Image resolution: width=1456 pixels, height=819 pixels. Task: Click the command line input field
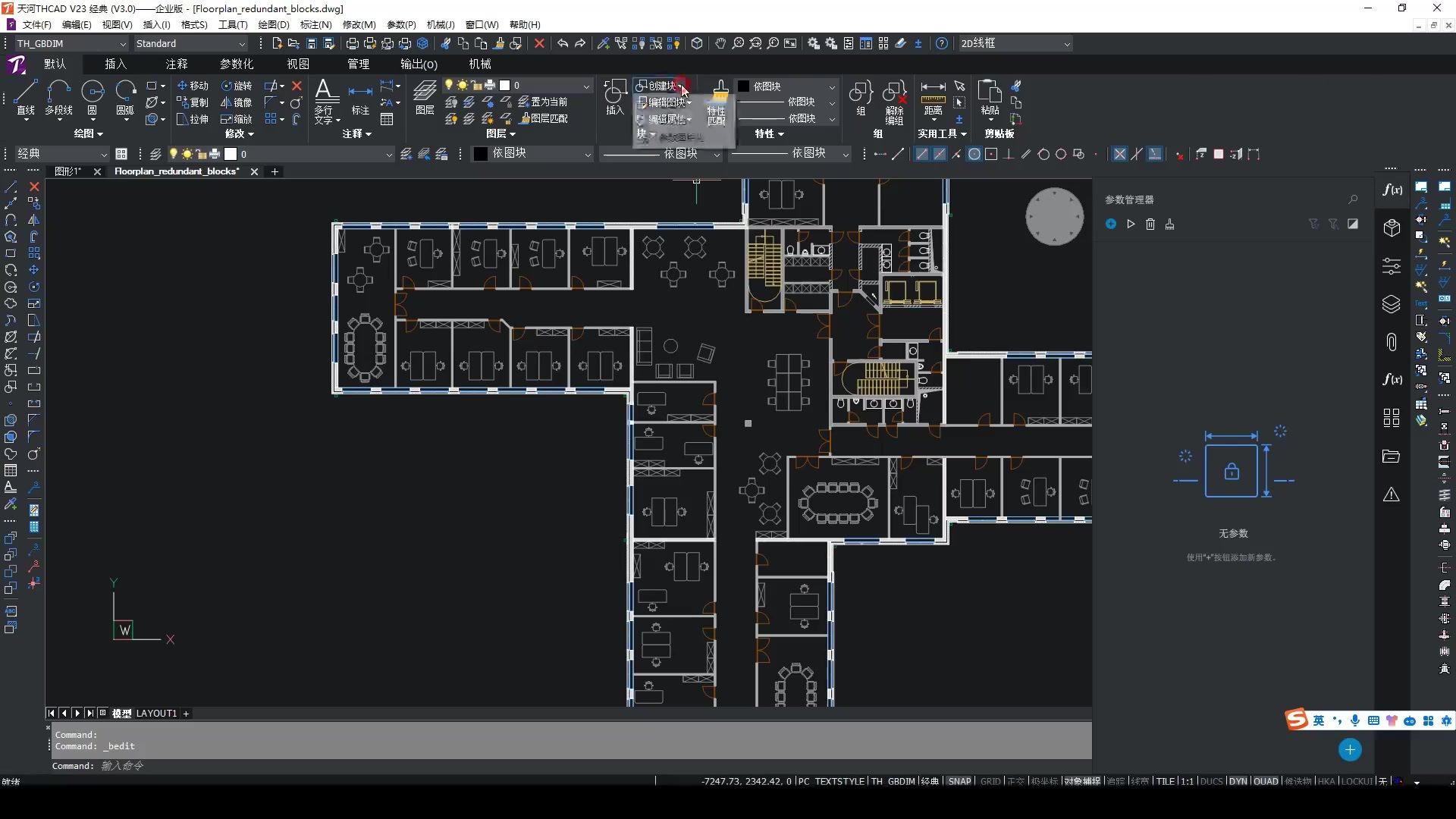[569, 766]
